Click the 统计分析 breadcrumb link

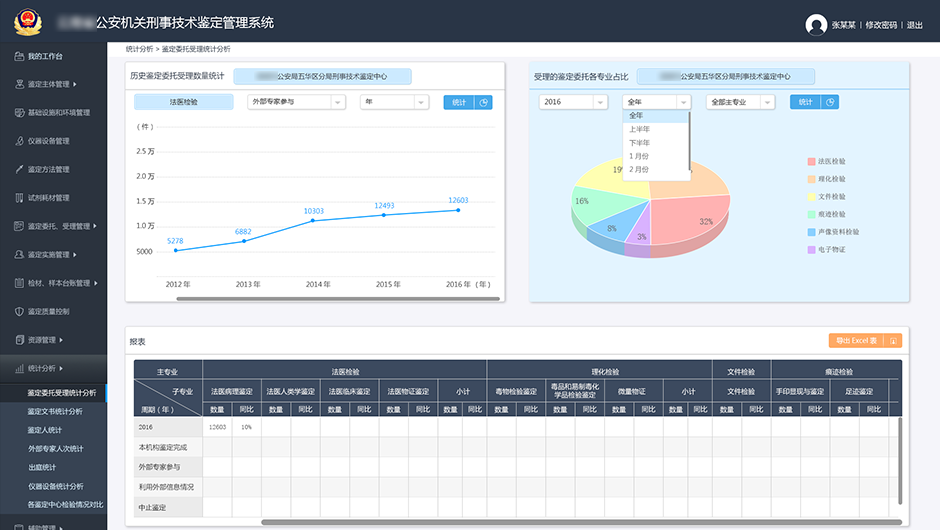tap(139, 49)
